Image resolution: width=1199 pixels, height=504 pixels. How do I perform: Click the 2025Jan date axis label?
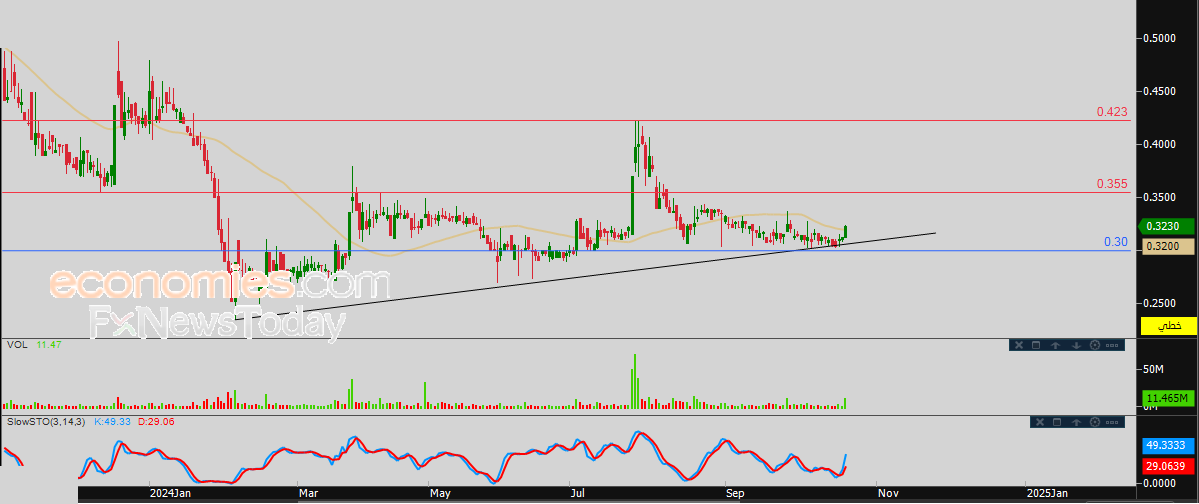[x=1046, y=494]
